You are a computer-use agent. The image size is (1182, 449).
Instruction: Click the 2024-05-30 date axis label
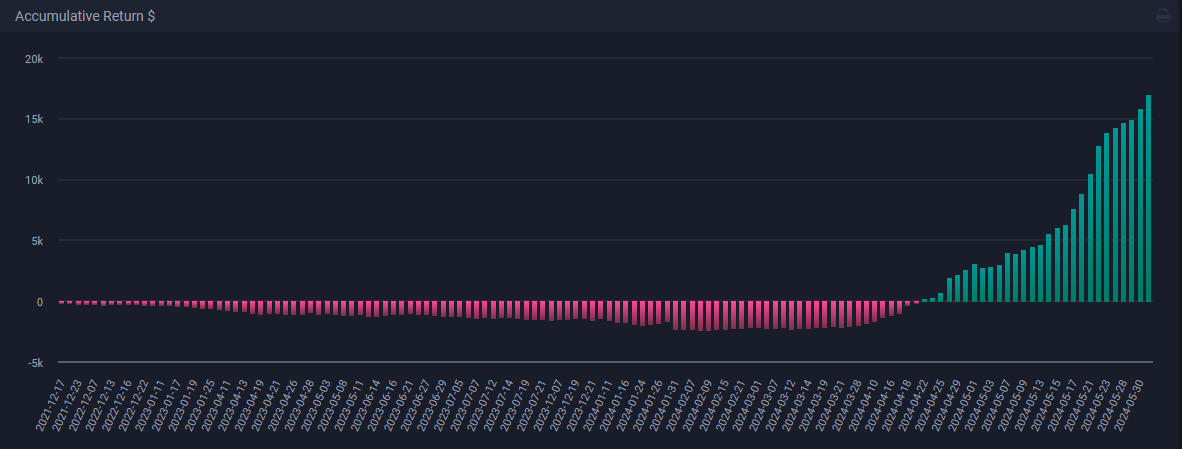[x=1128, y=405]
